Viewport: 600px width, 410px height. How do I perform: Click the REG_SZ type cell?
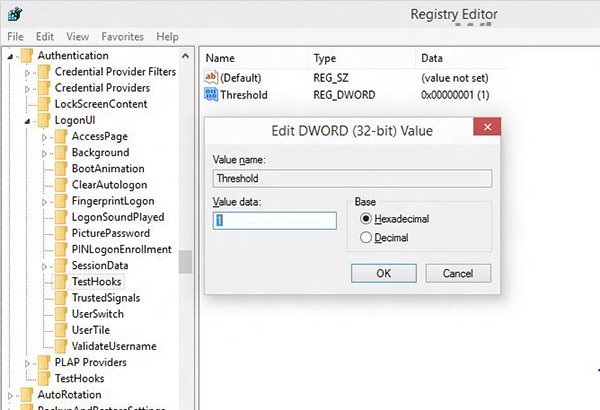tap(331, 78)
